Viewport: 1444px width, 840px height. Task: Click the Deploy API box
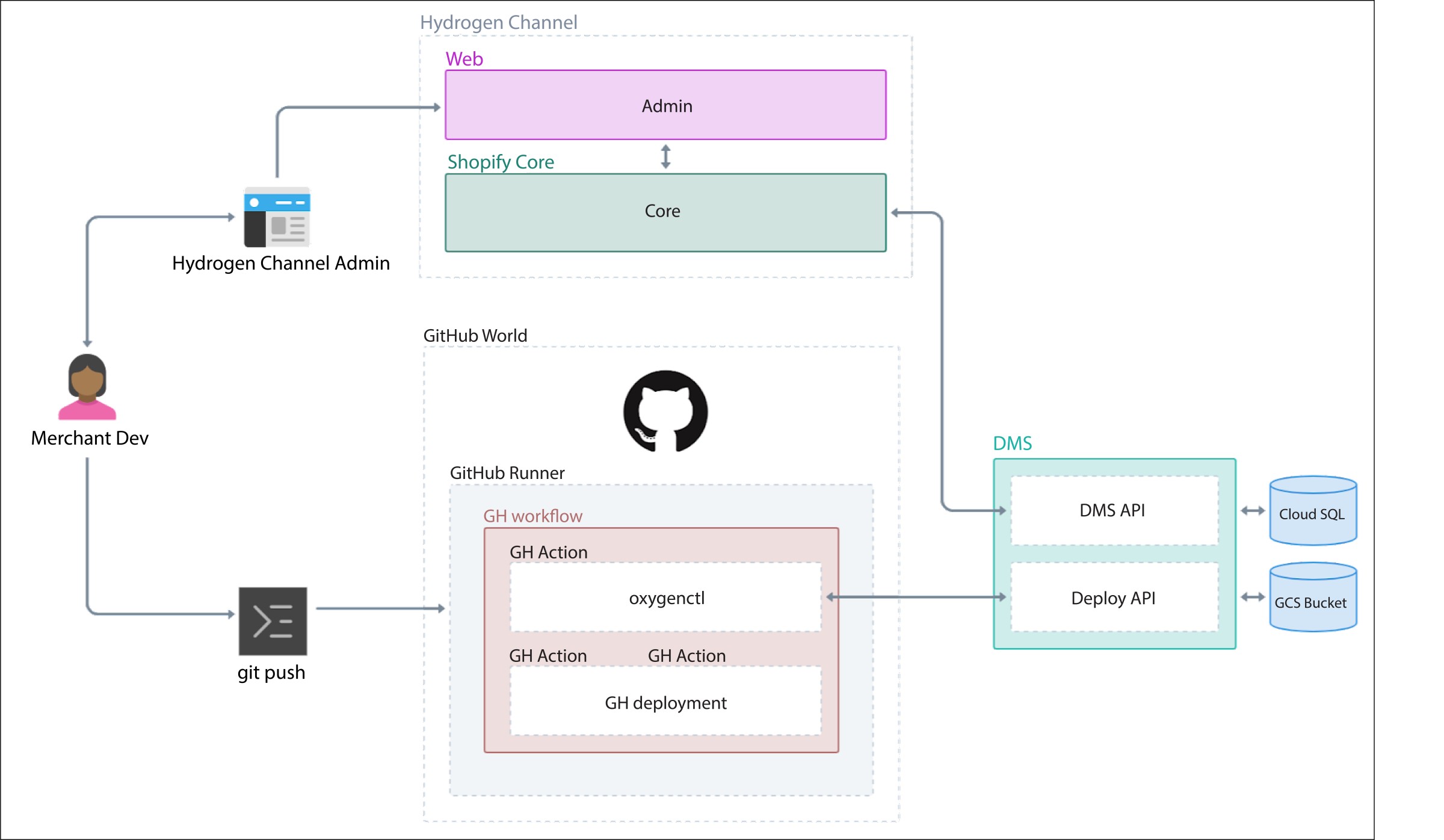1114,598
